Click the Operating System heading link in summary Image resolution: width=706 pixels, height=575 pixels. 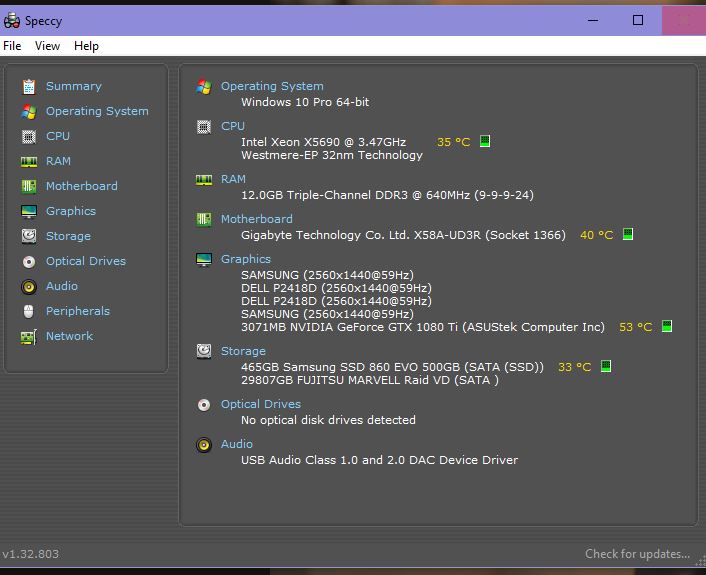(x=272, y=86)
